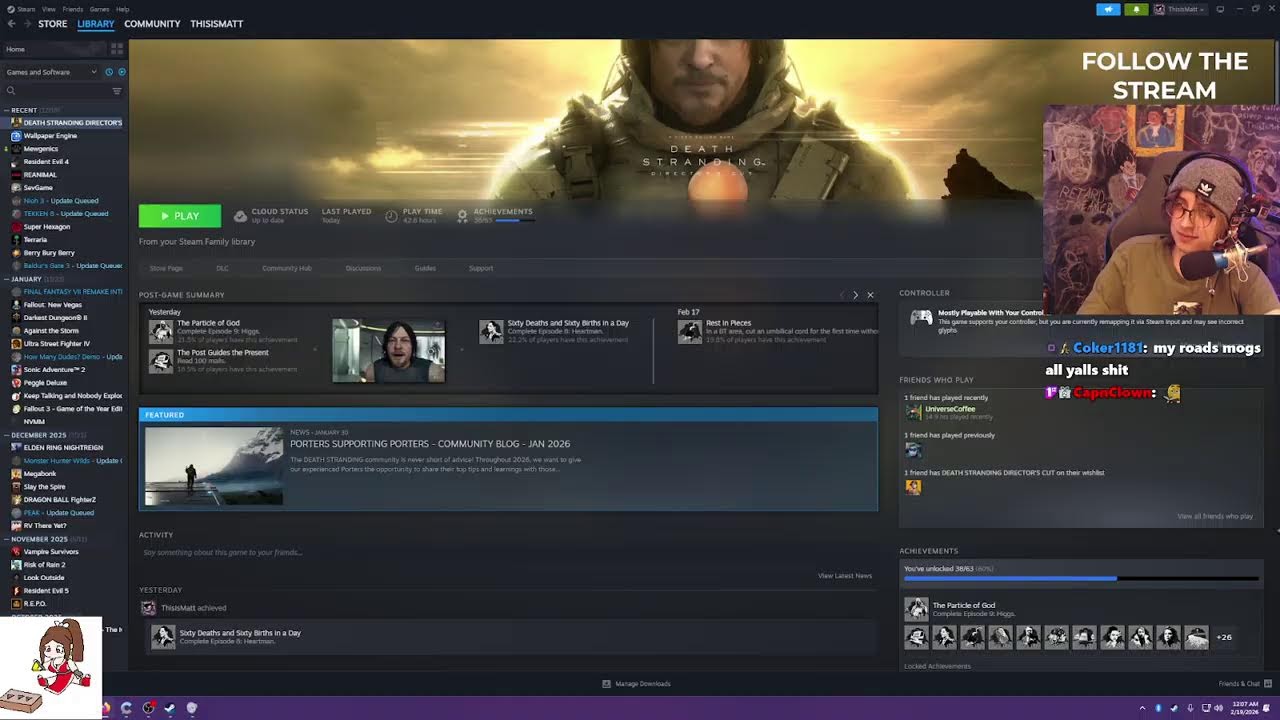Show hidden system tray icons chevron
The height and width of the screenshot is (720, 1280).
coord(1142,708)
